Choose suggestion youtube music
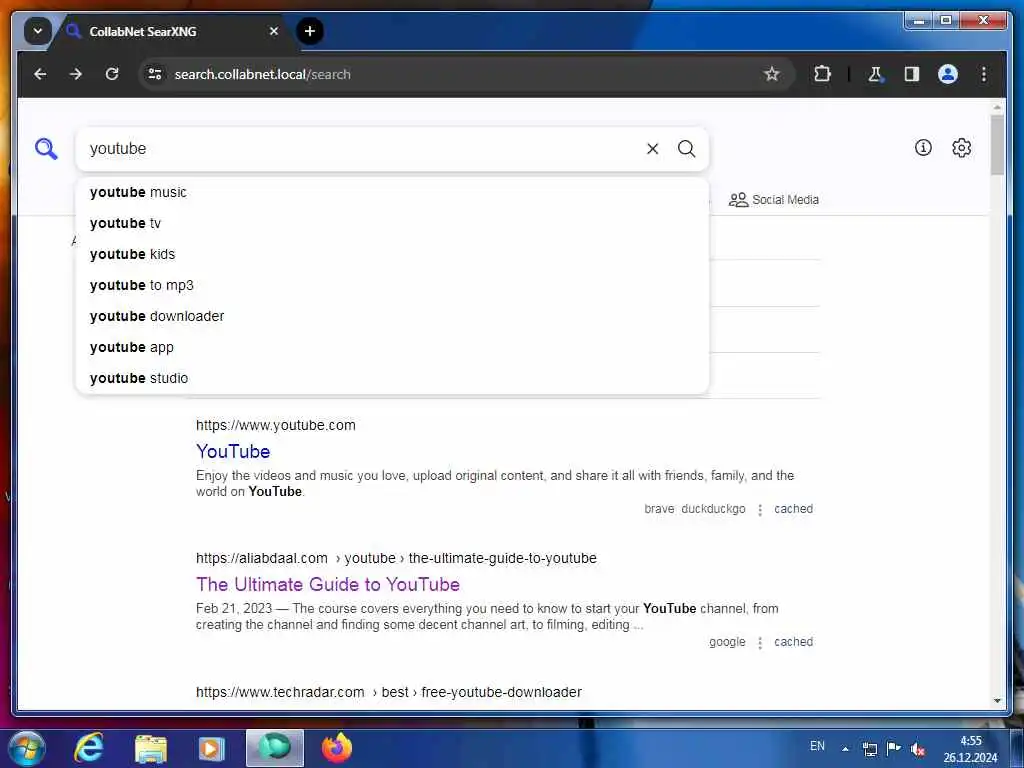The image size is (1024, 768). (392, 193)
